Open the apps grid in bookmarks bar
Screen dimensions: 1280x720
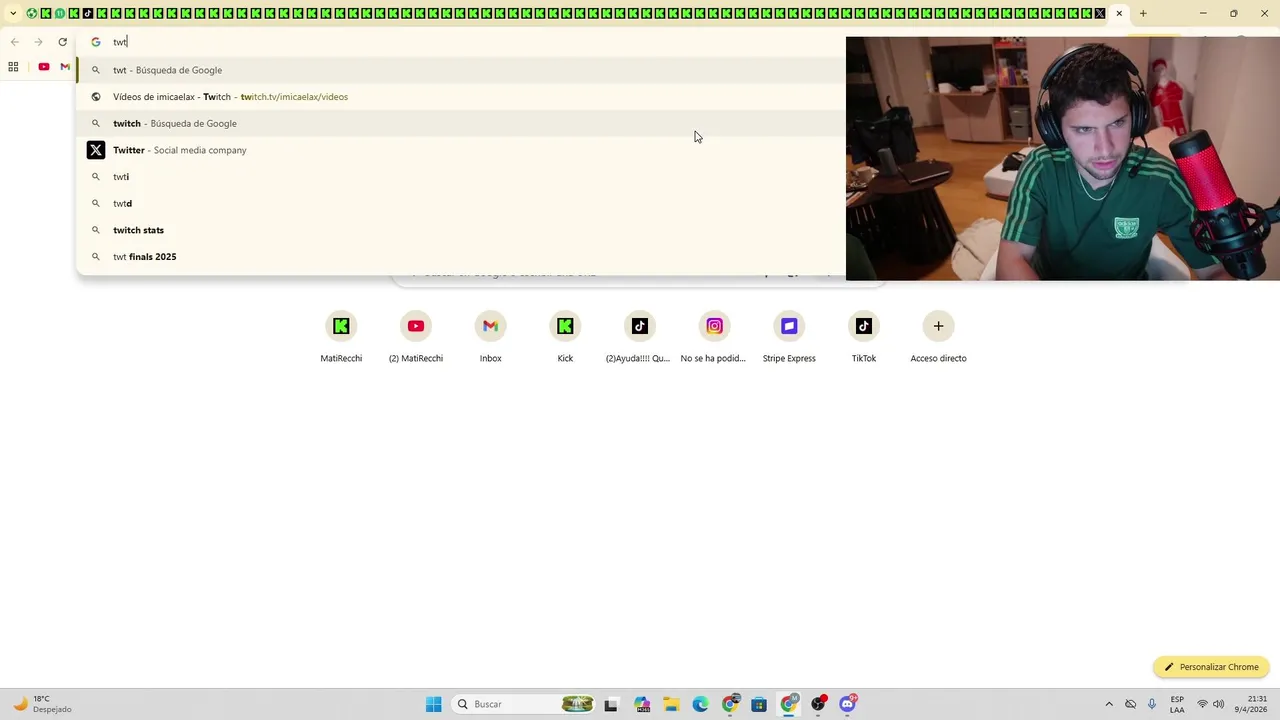click(13, 67)
